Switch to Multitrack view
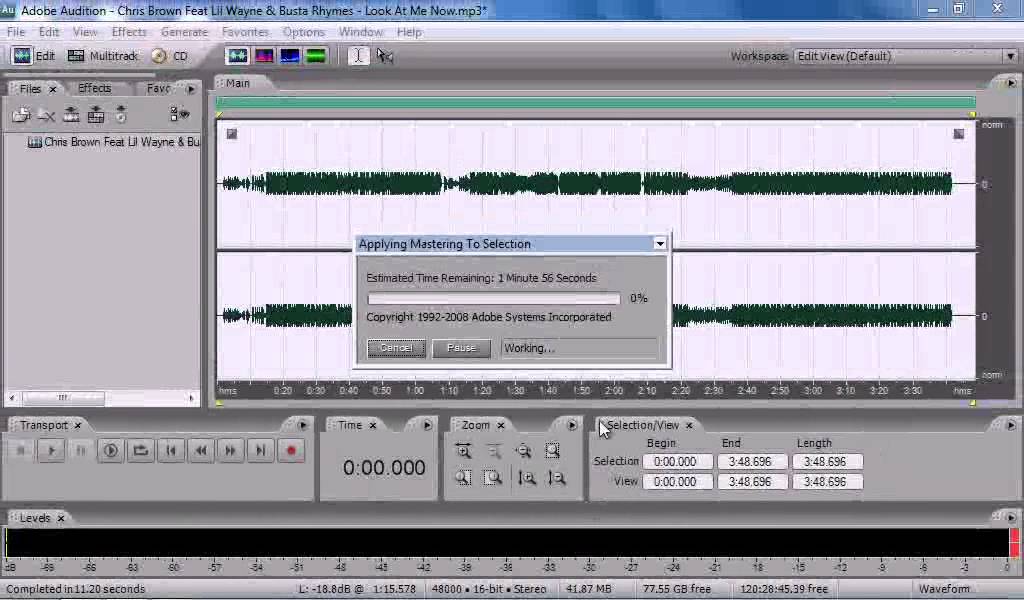This screenshot has width=1024, height=600. 103,56
